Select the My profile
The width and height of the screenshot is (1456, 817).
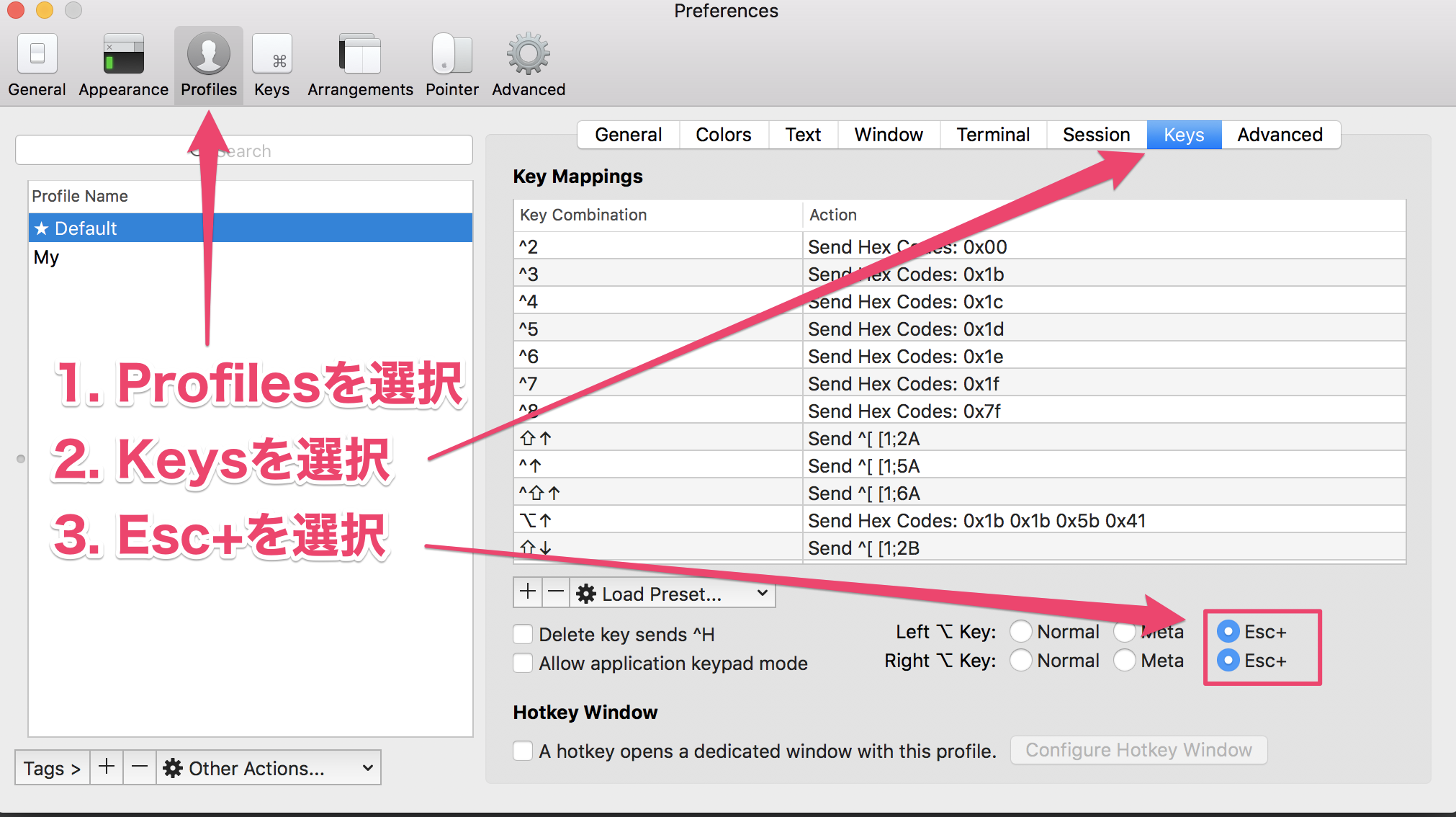[46, 256]
